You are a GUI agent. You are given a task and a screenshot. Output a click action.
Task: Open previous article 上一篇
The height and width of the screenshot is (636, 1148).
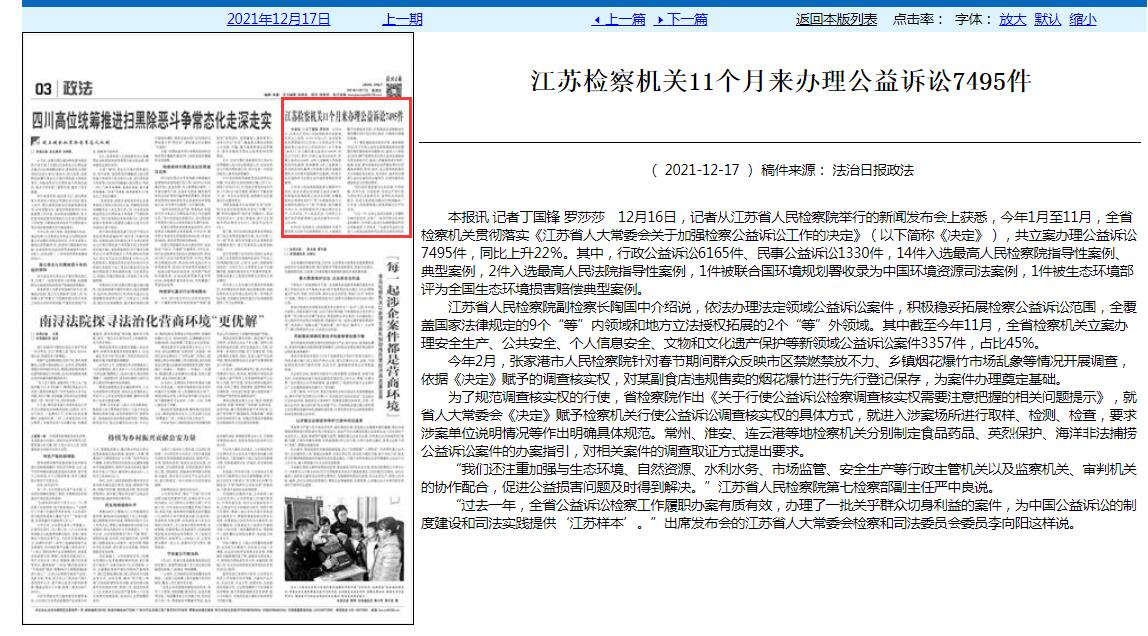click(619, 19)
